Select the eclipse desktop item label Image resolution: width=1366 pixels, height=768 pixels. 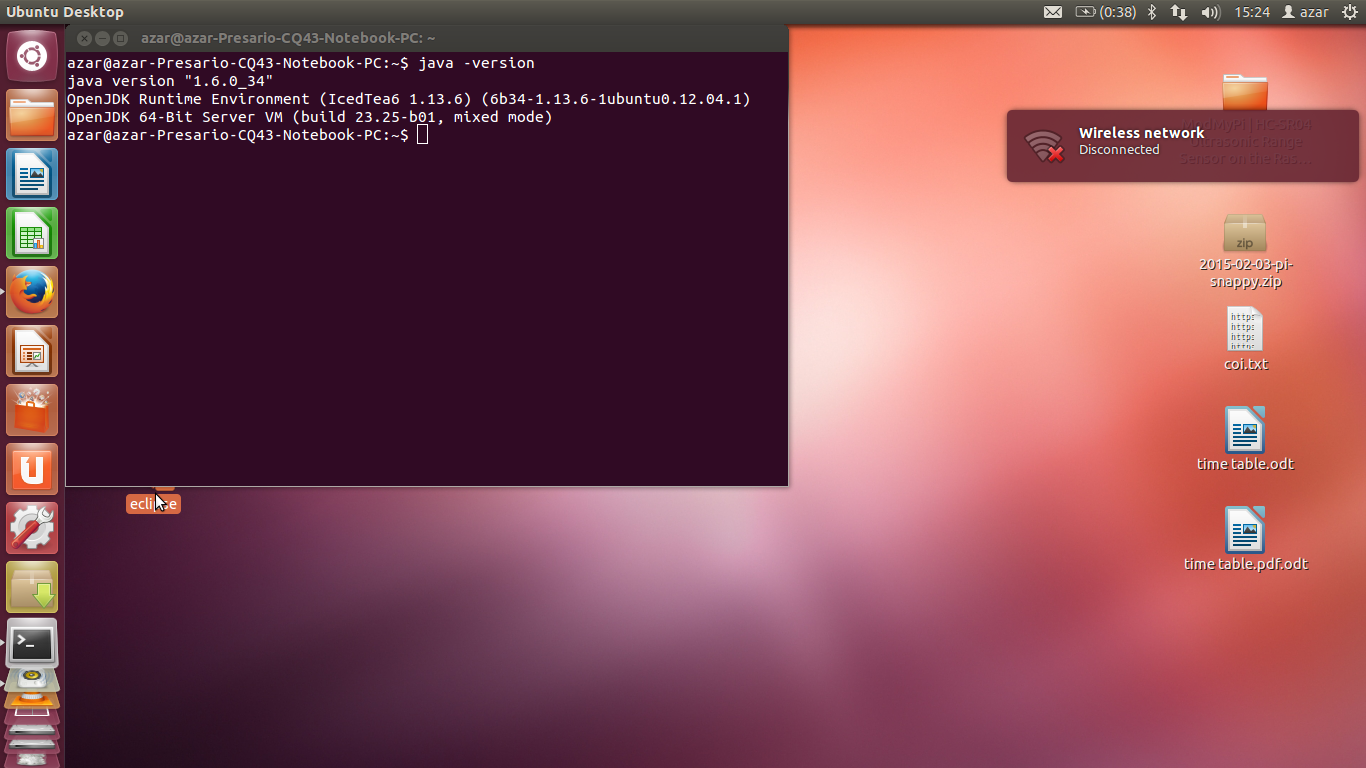pyautogui.click(x=153, y=504)
